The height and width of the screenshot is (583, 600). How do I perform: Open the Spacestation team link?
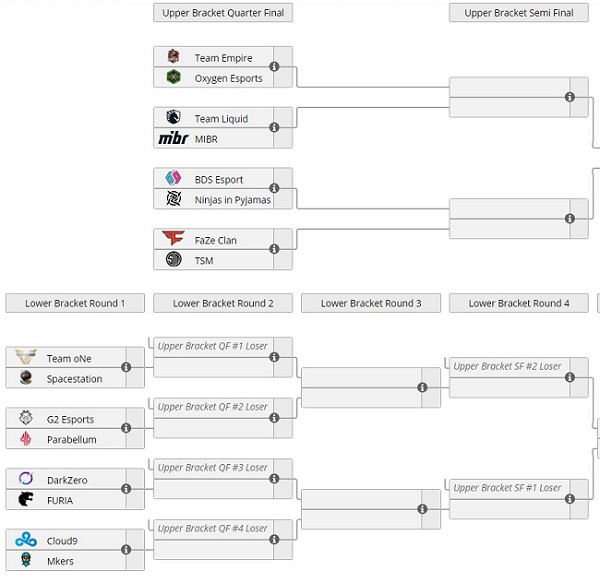click(74, 379)
